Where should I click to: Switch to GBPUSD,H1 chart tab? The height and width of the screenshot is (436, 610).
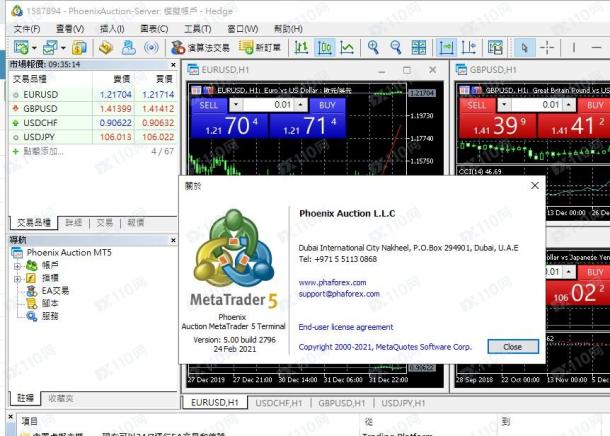[342, 403]
